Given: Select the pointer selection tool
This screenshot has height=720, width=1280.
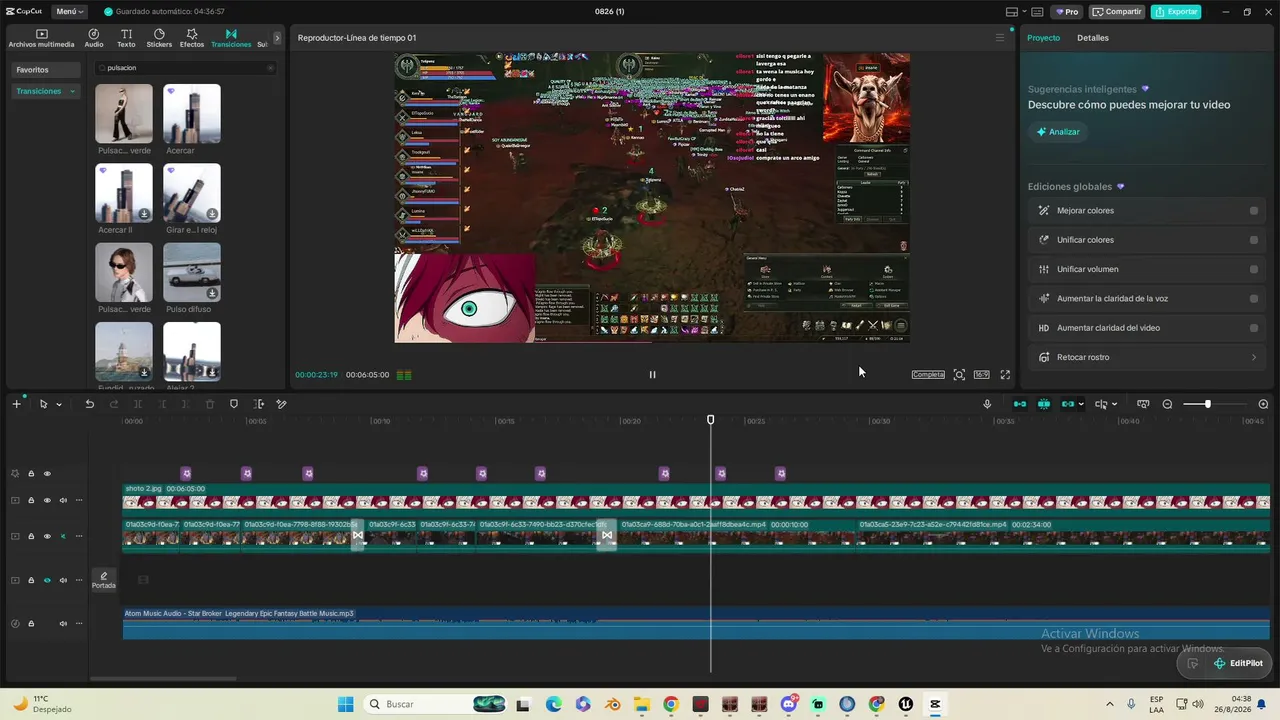Looking at the screenshot, I should pos(43,404).
